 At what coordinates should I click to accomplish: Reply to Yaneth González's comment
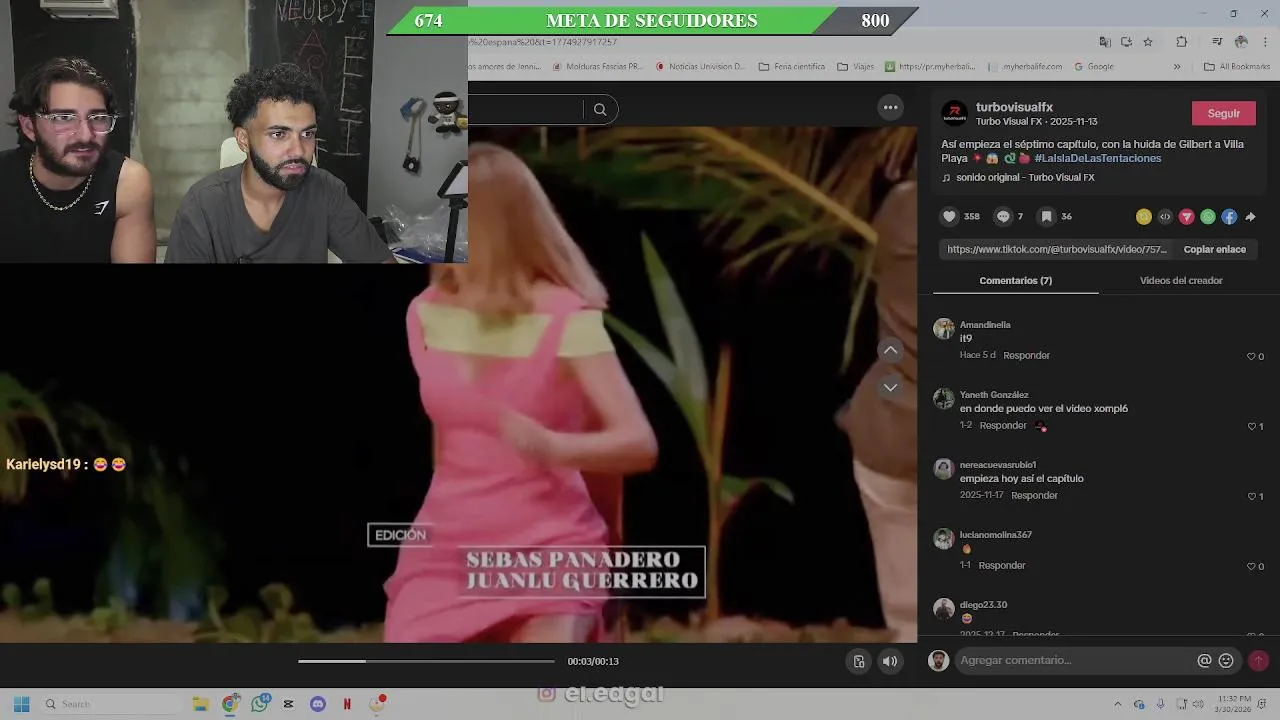(1003, 425)
